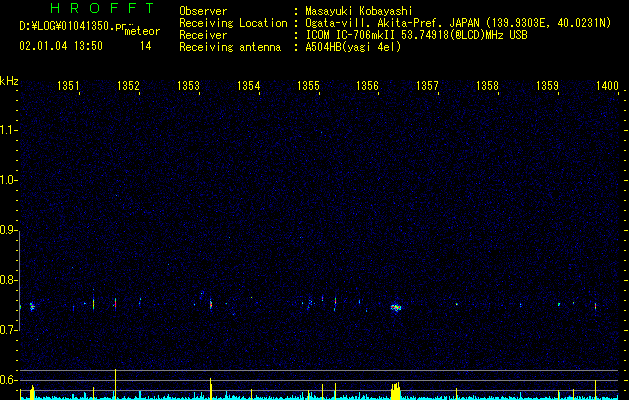Click the wide yellow intensity block after 1356
This screenshot has width=629, height=400.
(396, 391)
